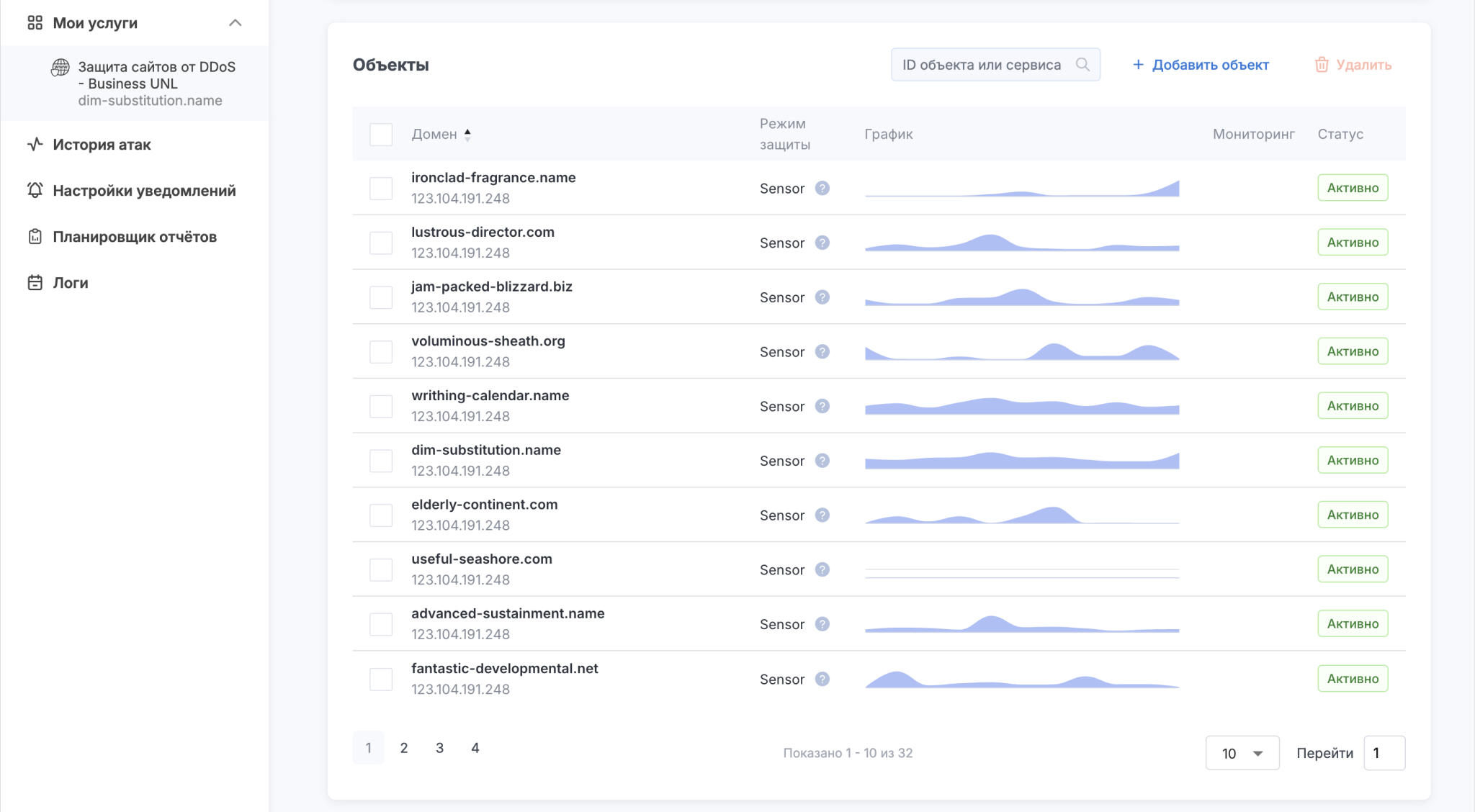This screenshot has width=1475, height=812.
Task: Click help icon beside voluminous-sheath.org Sensor
Action: 822,352
